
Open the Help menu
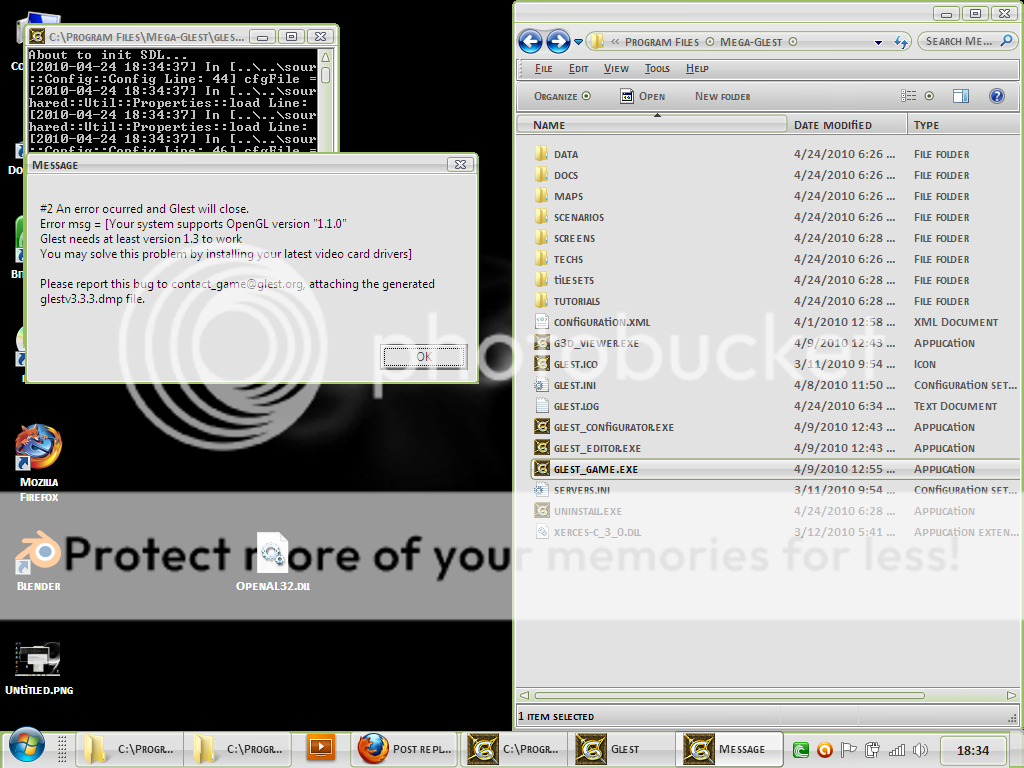697,69
